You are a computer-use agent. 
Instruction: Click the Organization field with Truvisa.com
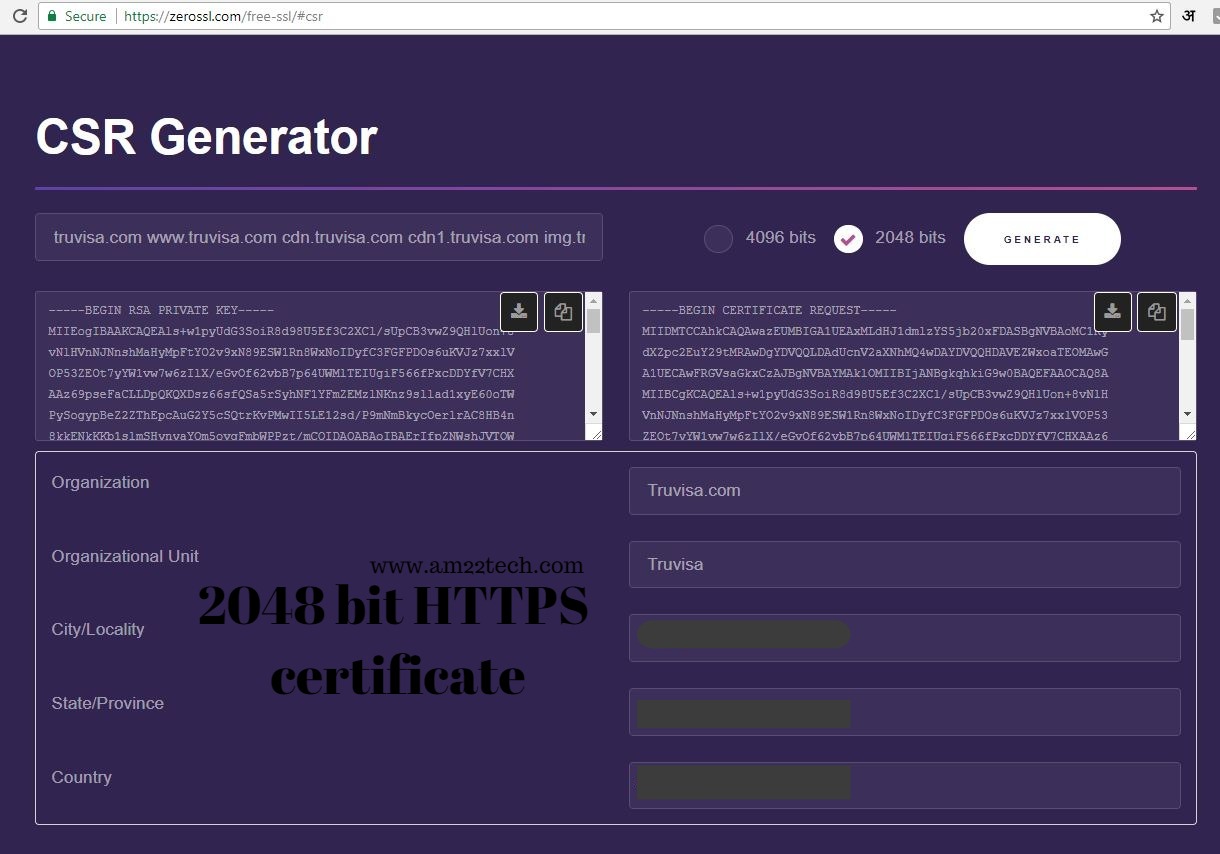click(905, 490)
